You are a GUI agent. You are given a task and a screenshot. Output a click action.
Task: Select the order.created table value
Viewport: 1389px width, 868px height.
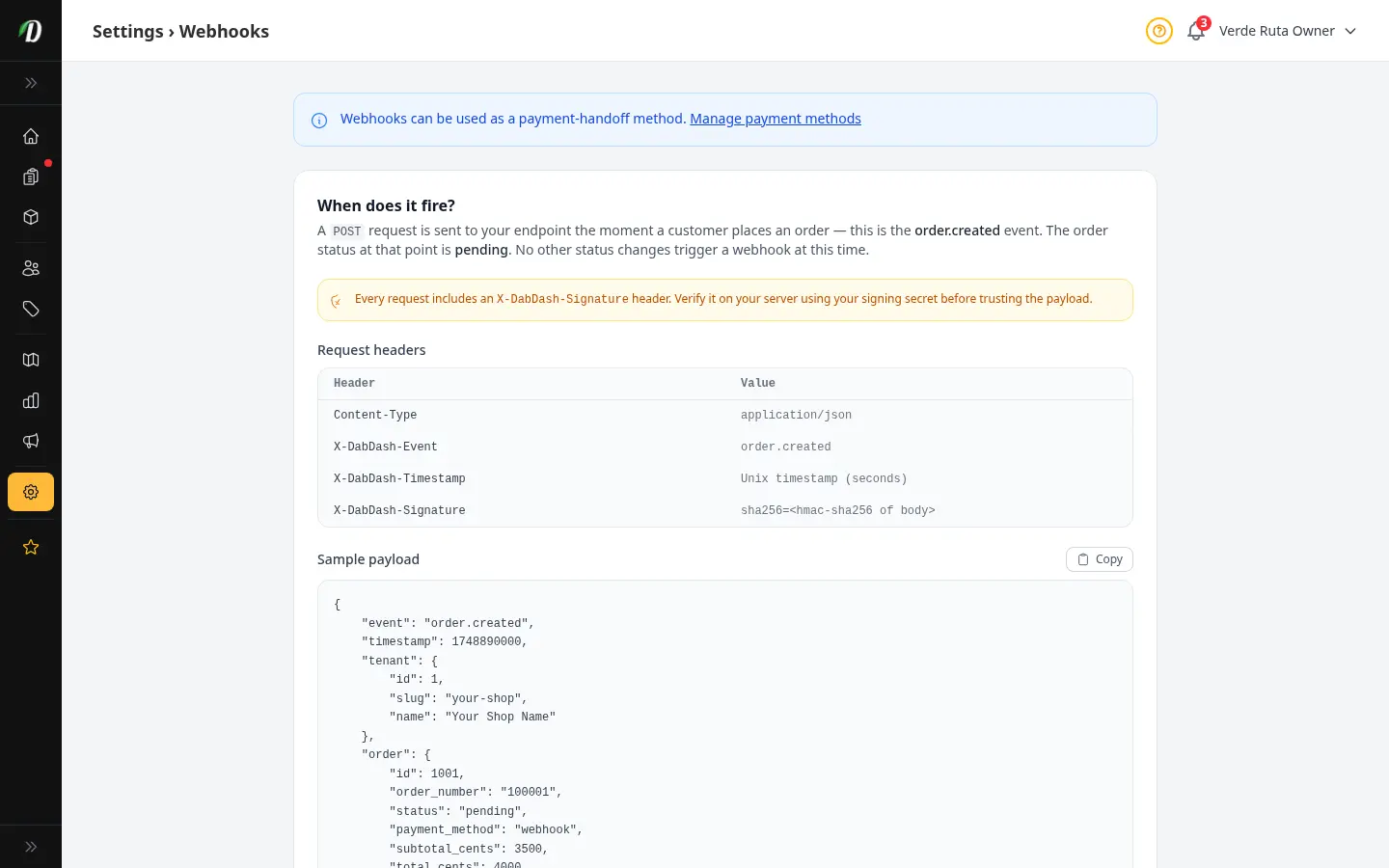point(786,447)
